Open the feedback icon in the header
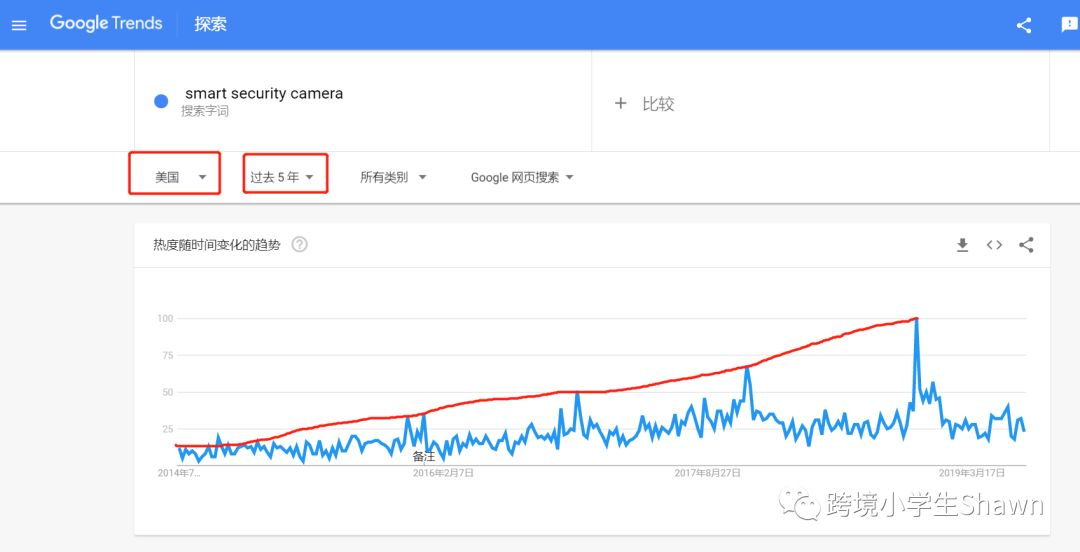Image resolution: width=1080 pixels, height=552 pixels. [1068, 25]
